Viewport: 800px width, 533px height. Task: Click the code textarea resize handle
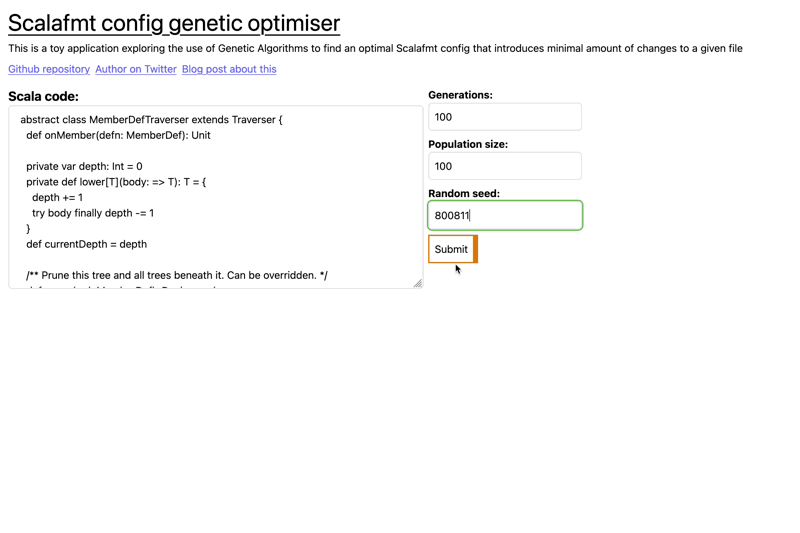pos(417,283)
